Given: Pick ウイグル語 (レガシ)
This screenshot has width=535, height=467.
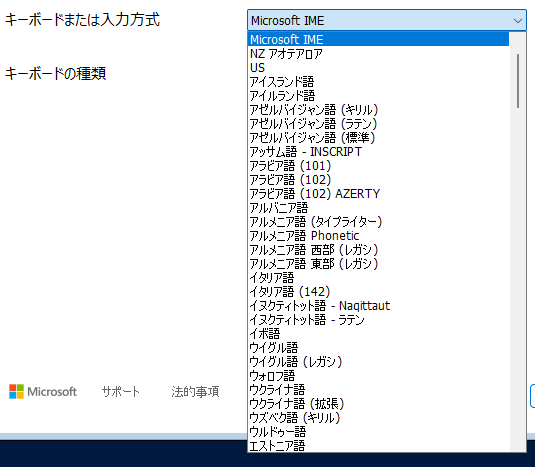Looking at the screenshot, I should (378, 361).
